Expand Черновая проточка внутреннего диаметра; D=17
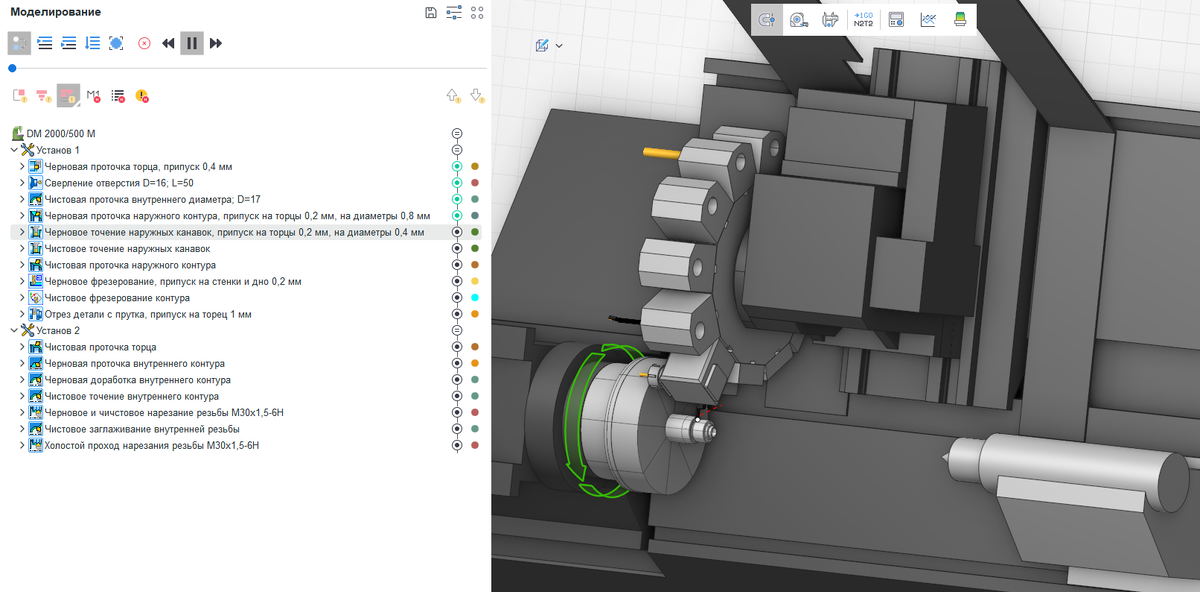This screenshot has height=592, width=1200. point(22,199)
